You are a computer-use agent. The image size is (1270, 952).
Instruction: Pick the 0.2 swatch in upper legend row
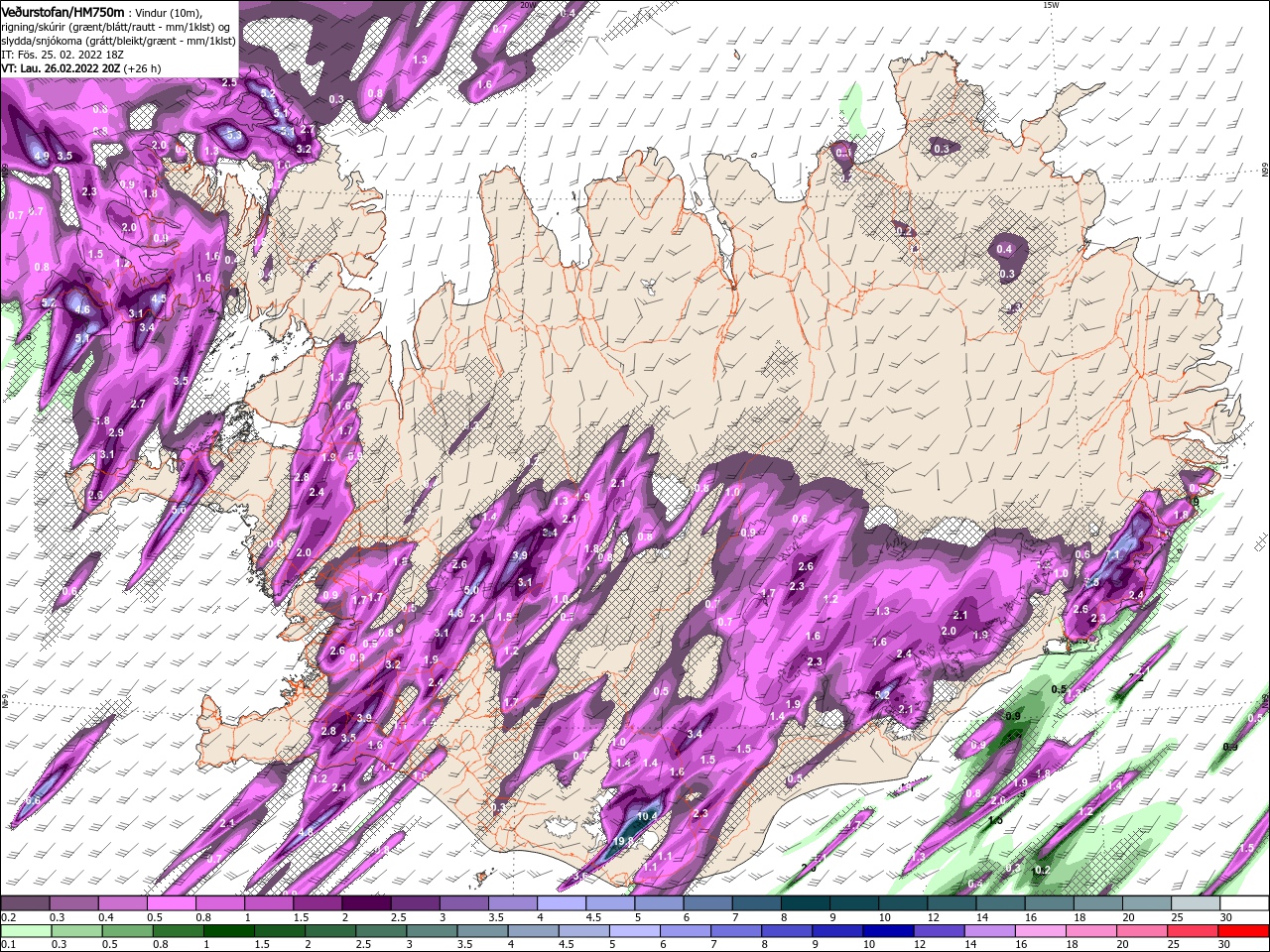[25, 904]
